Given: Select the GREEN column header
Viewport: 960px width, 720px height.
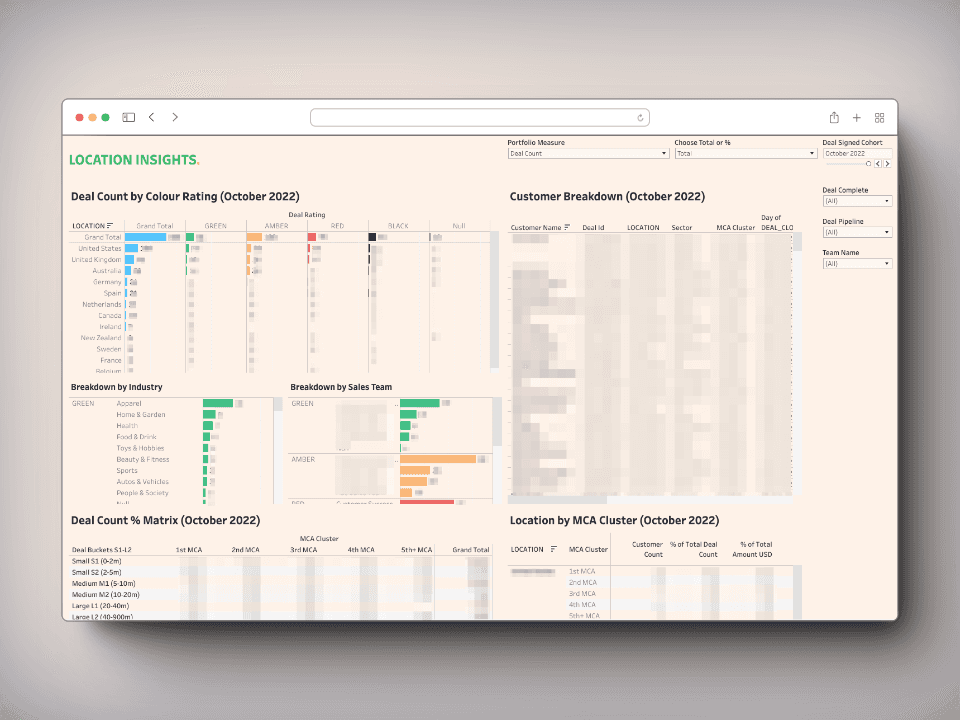Looking at the screenshot, I should 216,226.
